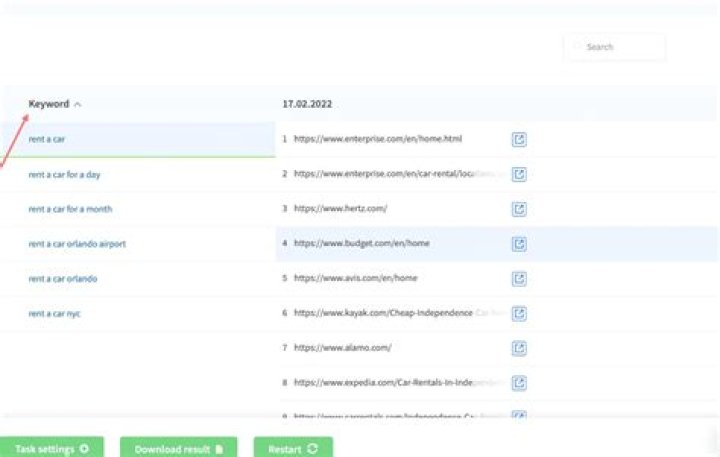Open external link icon for alamo.com row
This screenshot has width=720, height=457.
519,348
